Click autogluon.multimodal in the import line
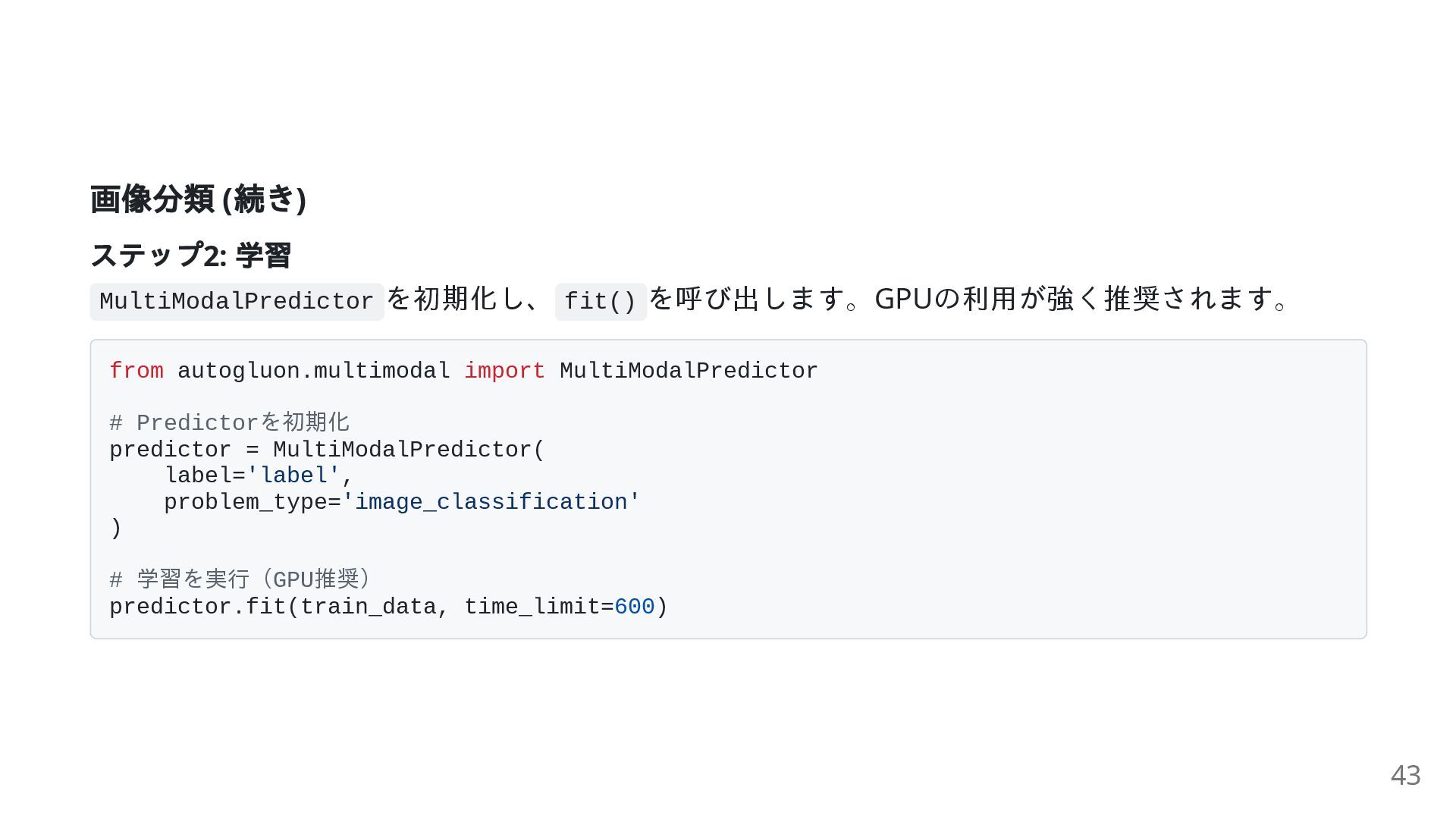Viewport: 1456px width, 819px height. [314, 371]
